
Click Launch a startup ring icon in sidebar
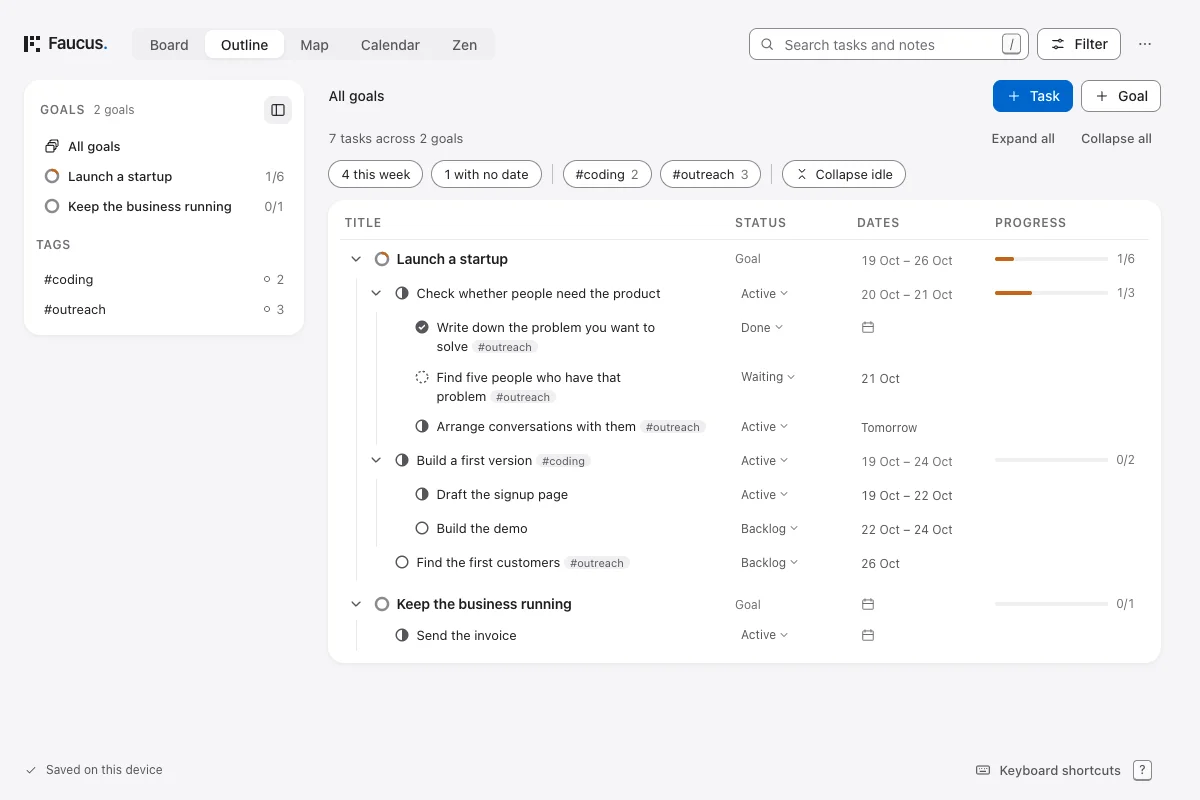click(x=52, y=176)
